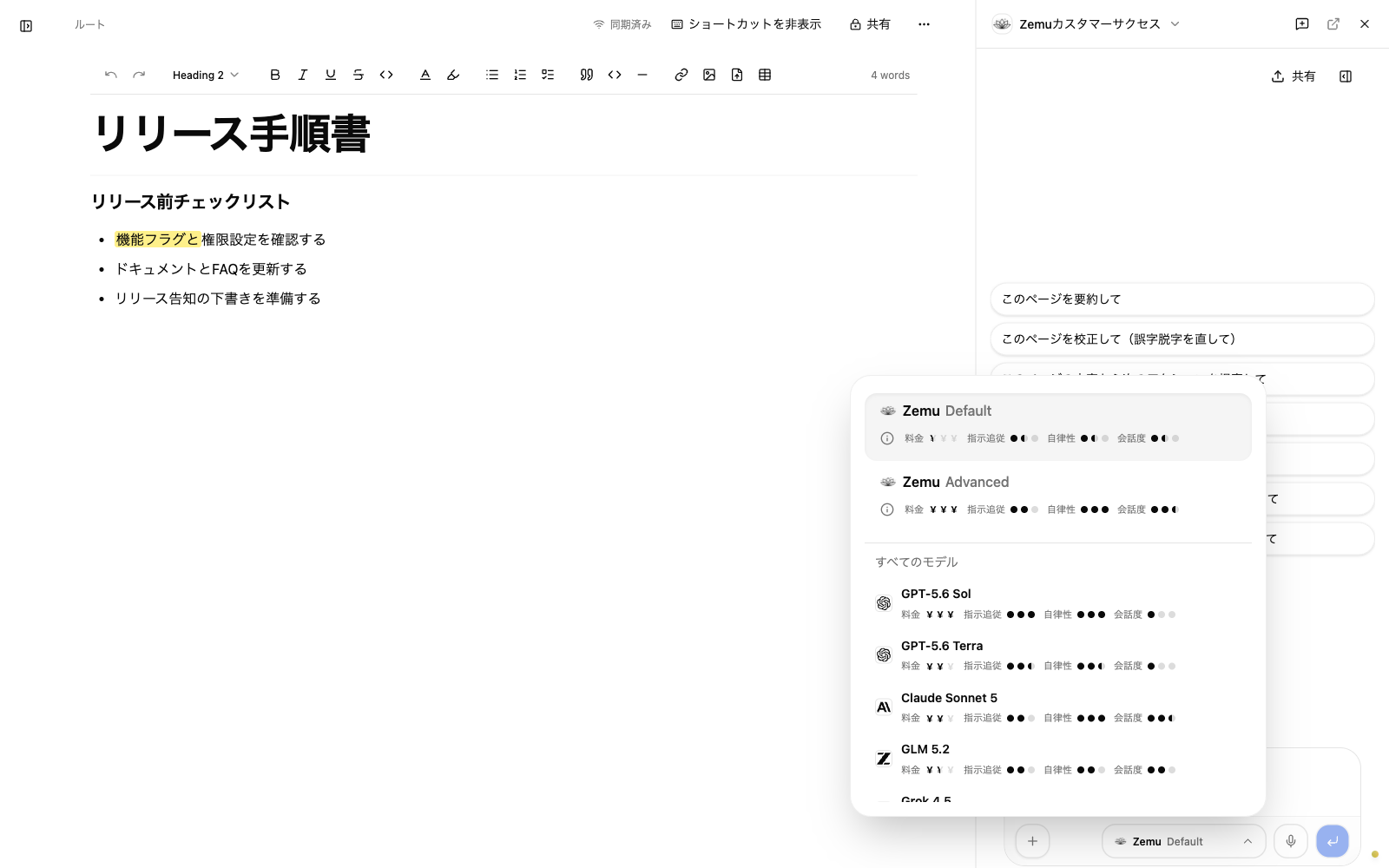The width and height of the screenshot is (1389, 868).
Task: Attach a file to the document
Action: click(x=737, y=75)
